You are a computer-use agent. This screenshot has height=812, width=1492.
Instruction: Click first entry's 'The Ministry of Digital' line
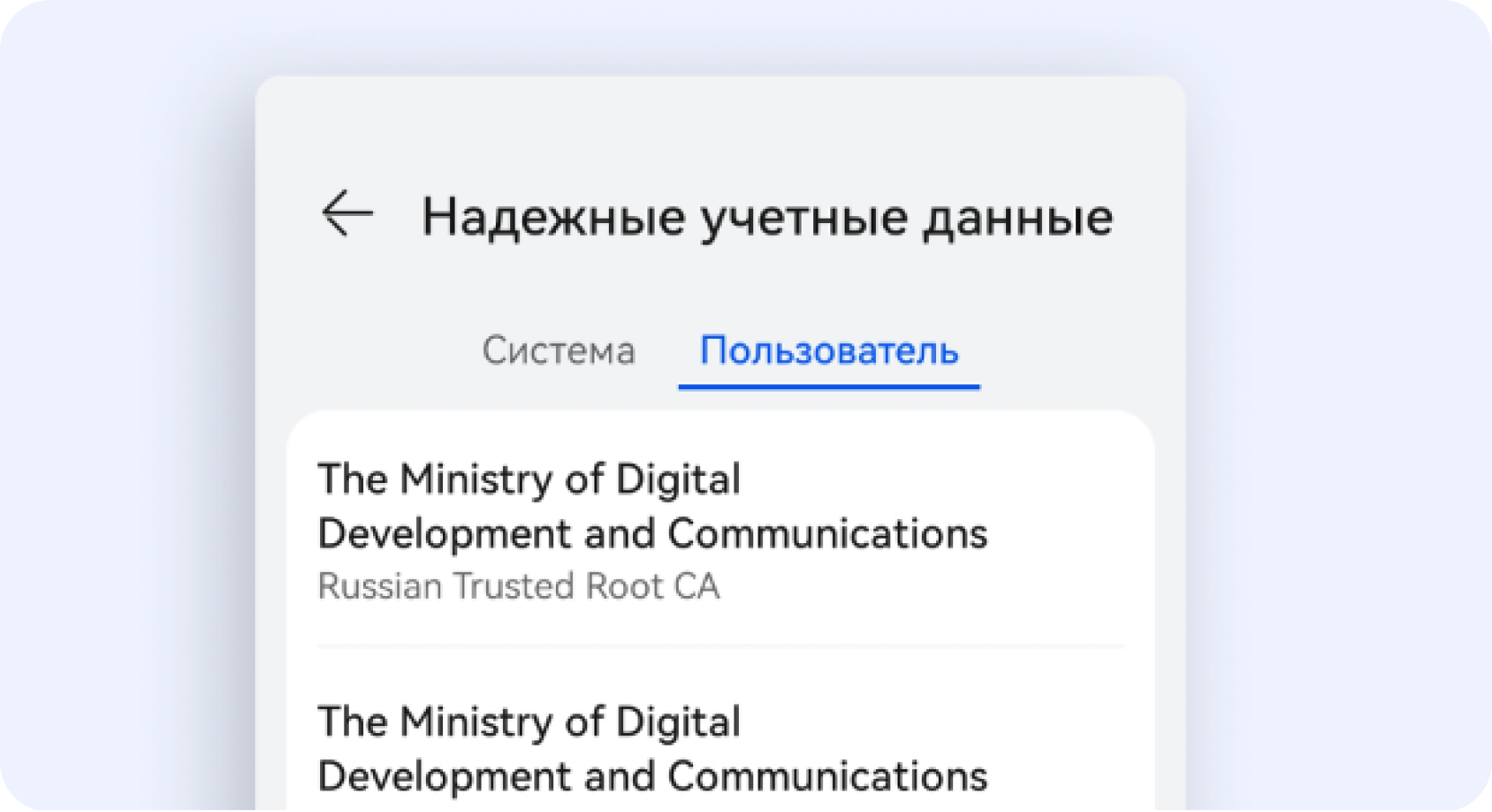point(529,479)
